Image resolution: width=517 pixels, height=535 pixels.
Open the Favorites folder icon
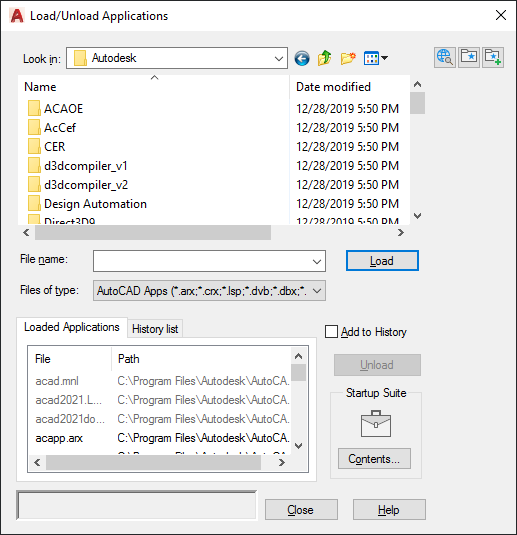click(x=469, y=57)
